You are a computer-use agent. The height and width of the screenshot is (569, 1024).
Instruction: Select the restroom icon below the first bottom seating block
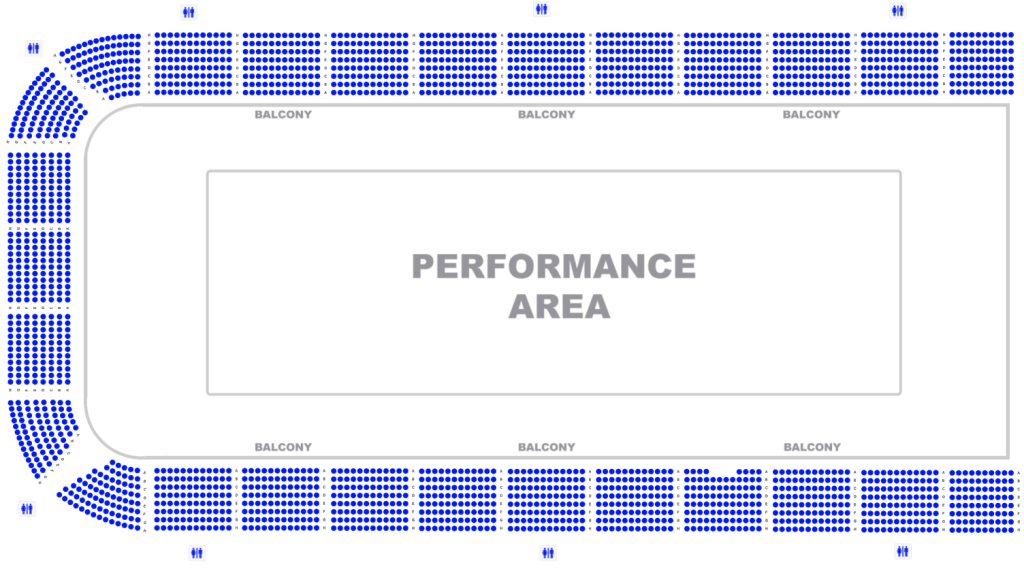click(x=197, y=553)
